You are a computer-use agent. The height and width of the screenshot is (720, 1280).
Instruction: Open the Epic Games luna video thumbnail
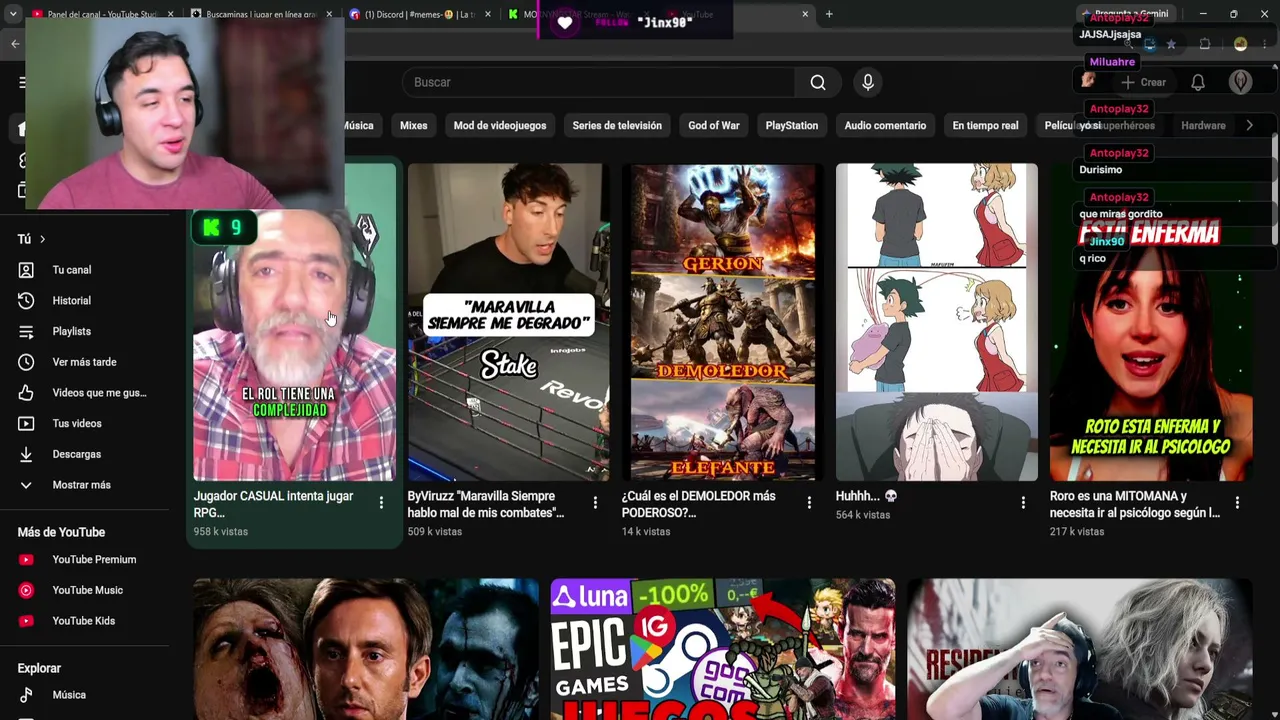pyautogui.click(x=722, y=649)
